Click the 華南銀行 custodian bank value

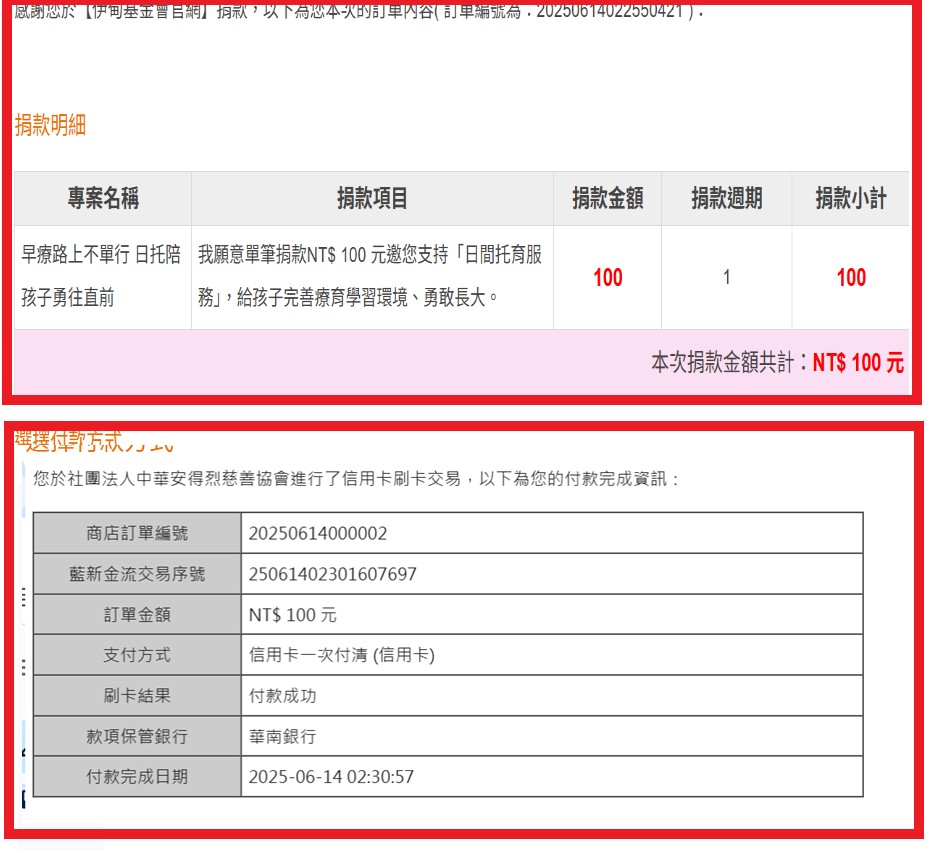(282, 736)
